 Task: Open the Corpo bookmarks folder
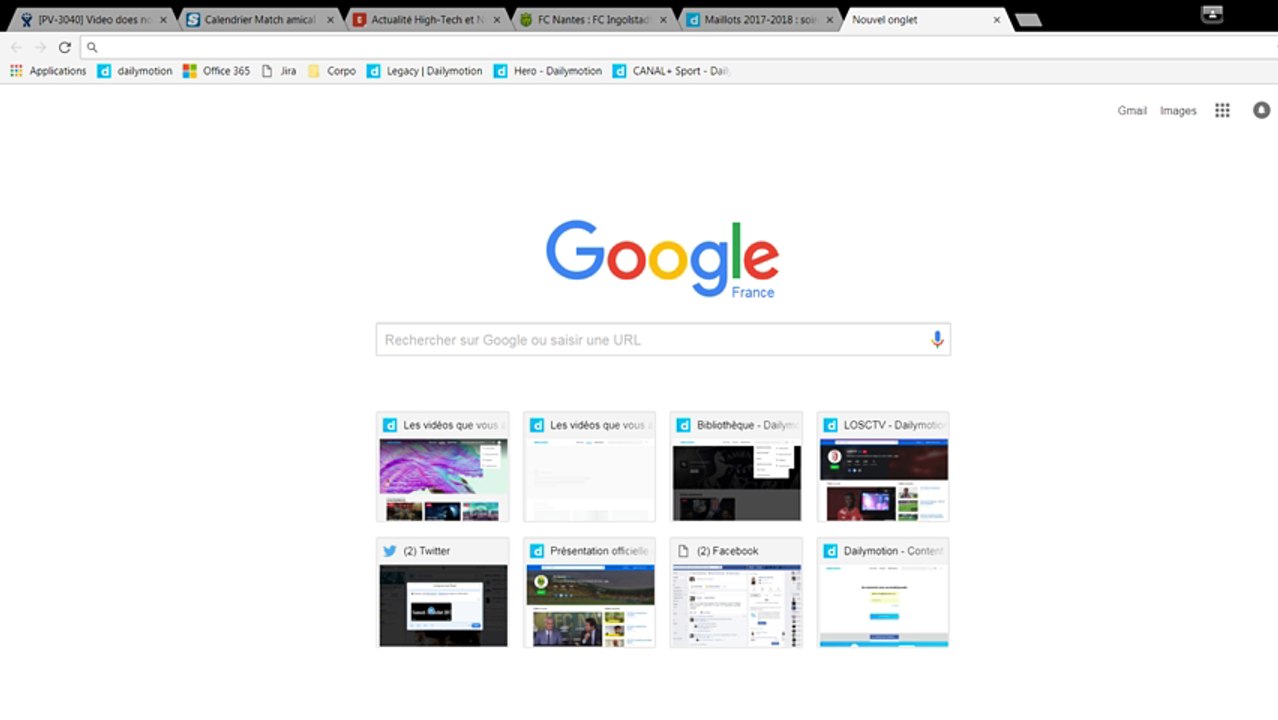pyautogui.click(x=332, y=71)
